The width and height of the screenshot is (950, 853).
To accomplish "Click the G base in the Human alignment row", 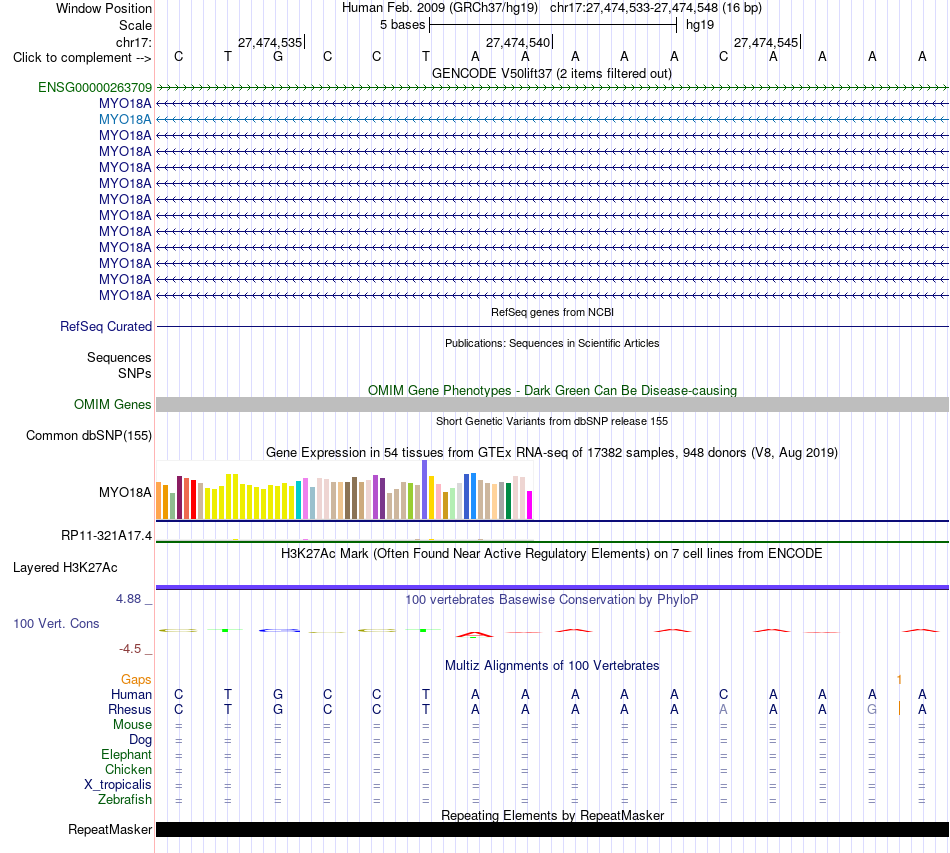I will pyautogui.click(x=278, y=694).
